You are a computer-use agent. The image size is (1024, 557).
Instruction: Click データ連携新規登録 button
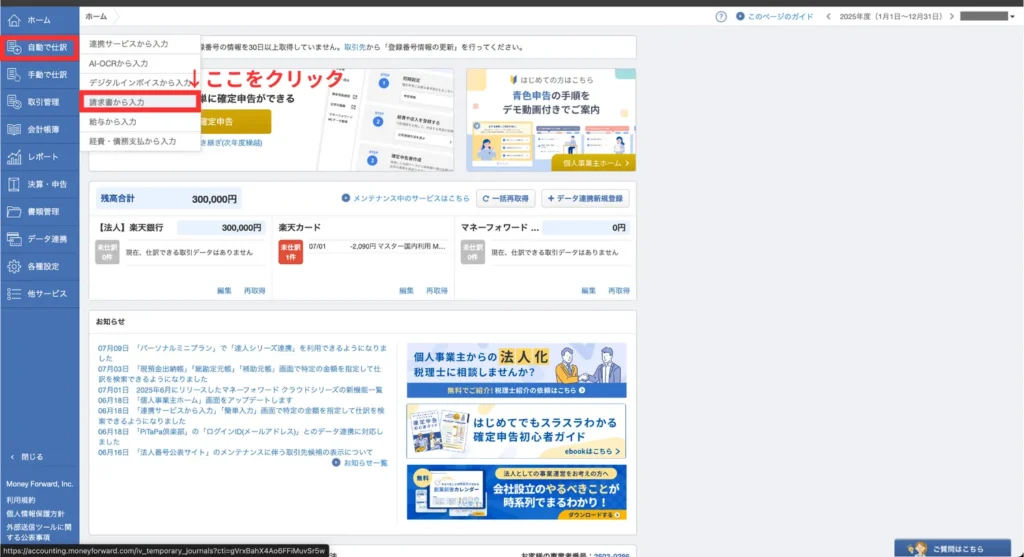click(585, 198)
